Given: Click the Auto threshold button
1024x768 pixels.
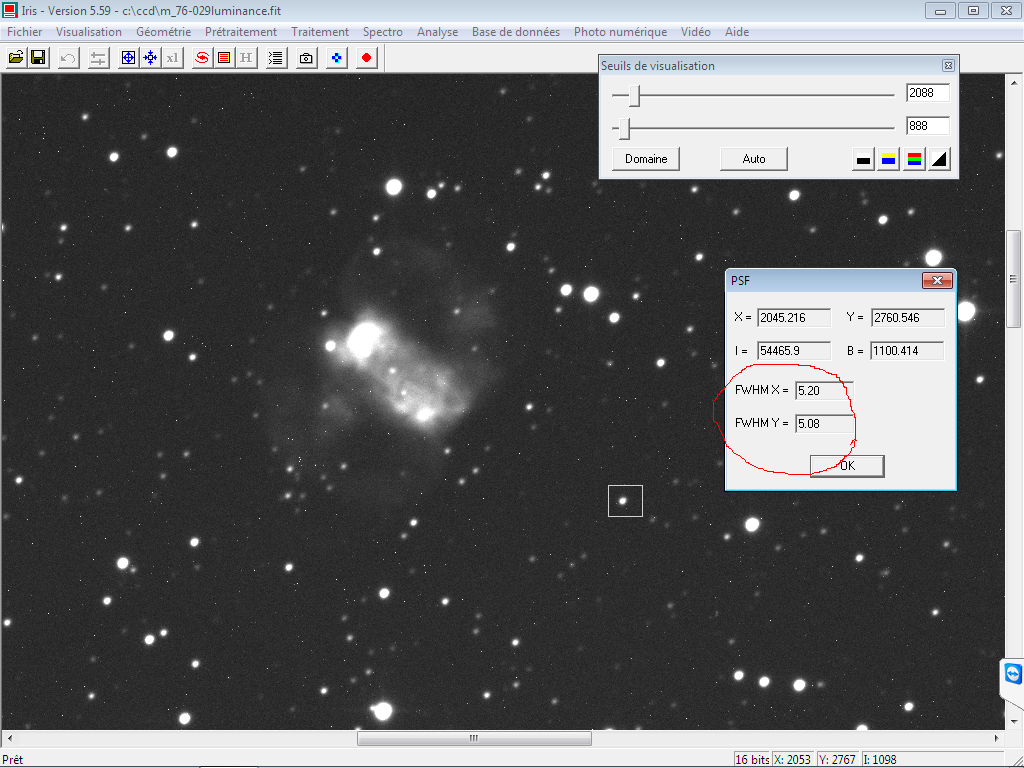Looking at the screenshot, I should tap(754, 159).
